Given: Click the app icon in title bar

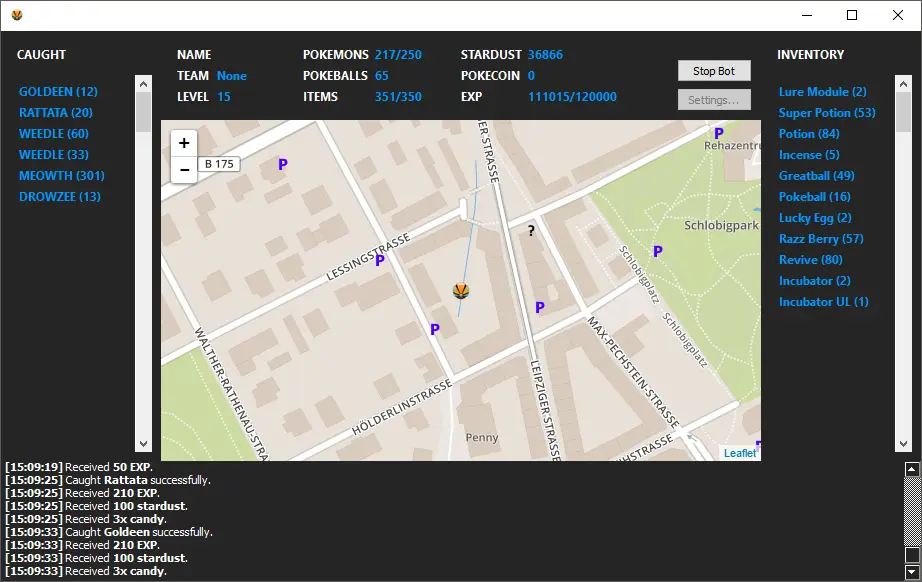Looking at the screenshot, I should coord(17,15).
